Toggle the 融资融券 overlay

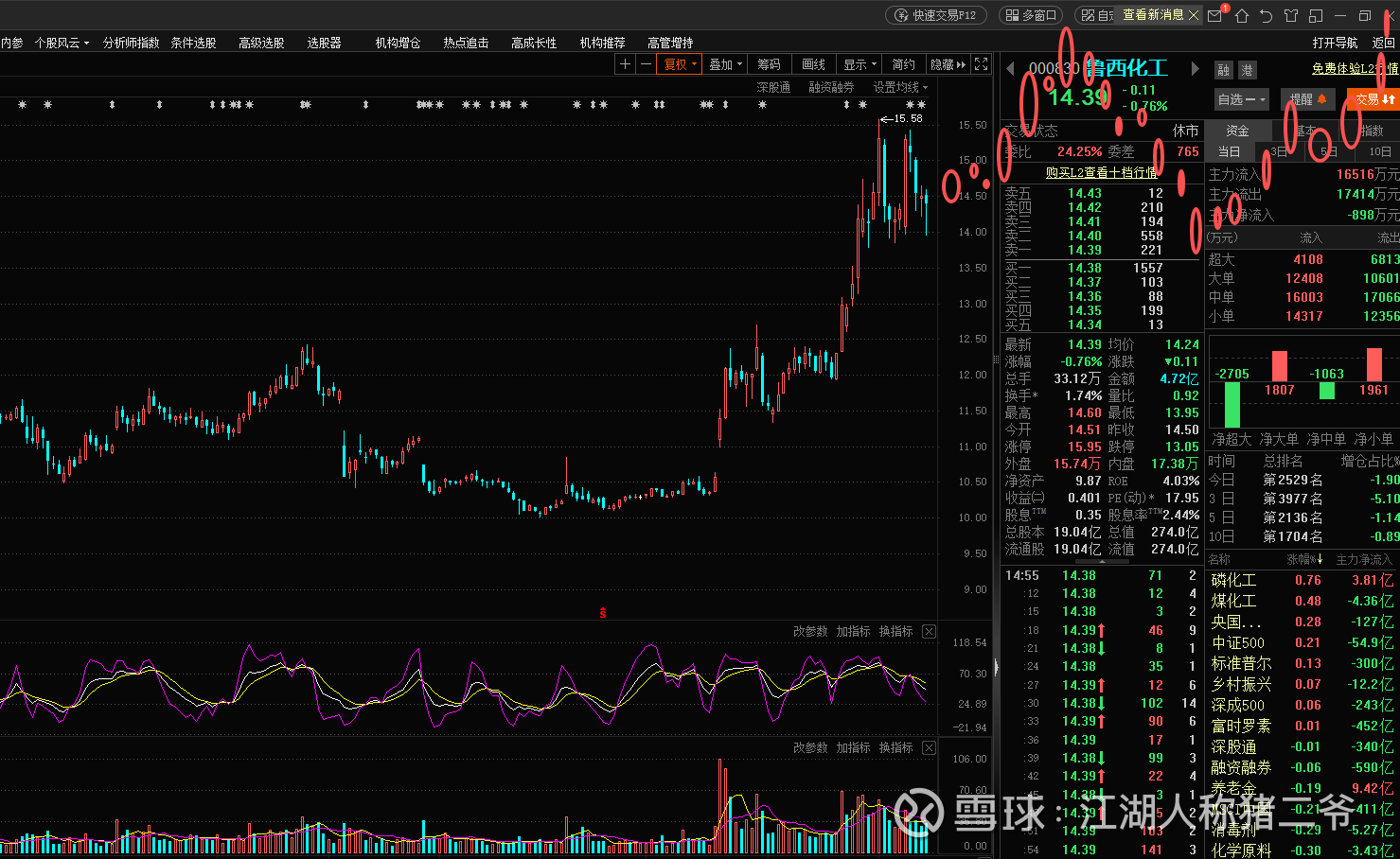click(x=831, y=87)
